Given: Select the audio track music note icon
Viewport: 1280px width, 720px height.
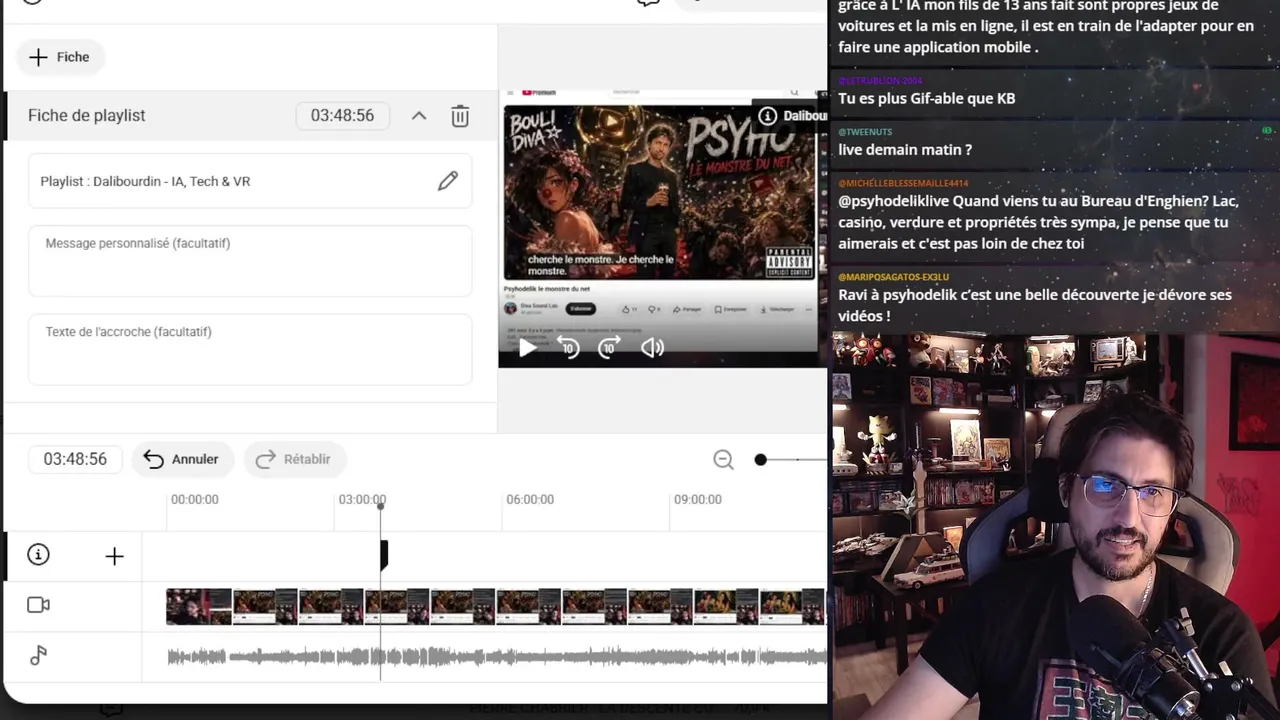Looking at the screenshot, I should (x=38, y=655).
